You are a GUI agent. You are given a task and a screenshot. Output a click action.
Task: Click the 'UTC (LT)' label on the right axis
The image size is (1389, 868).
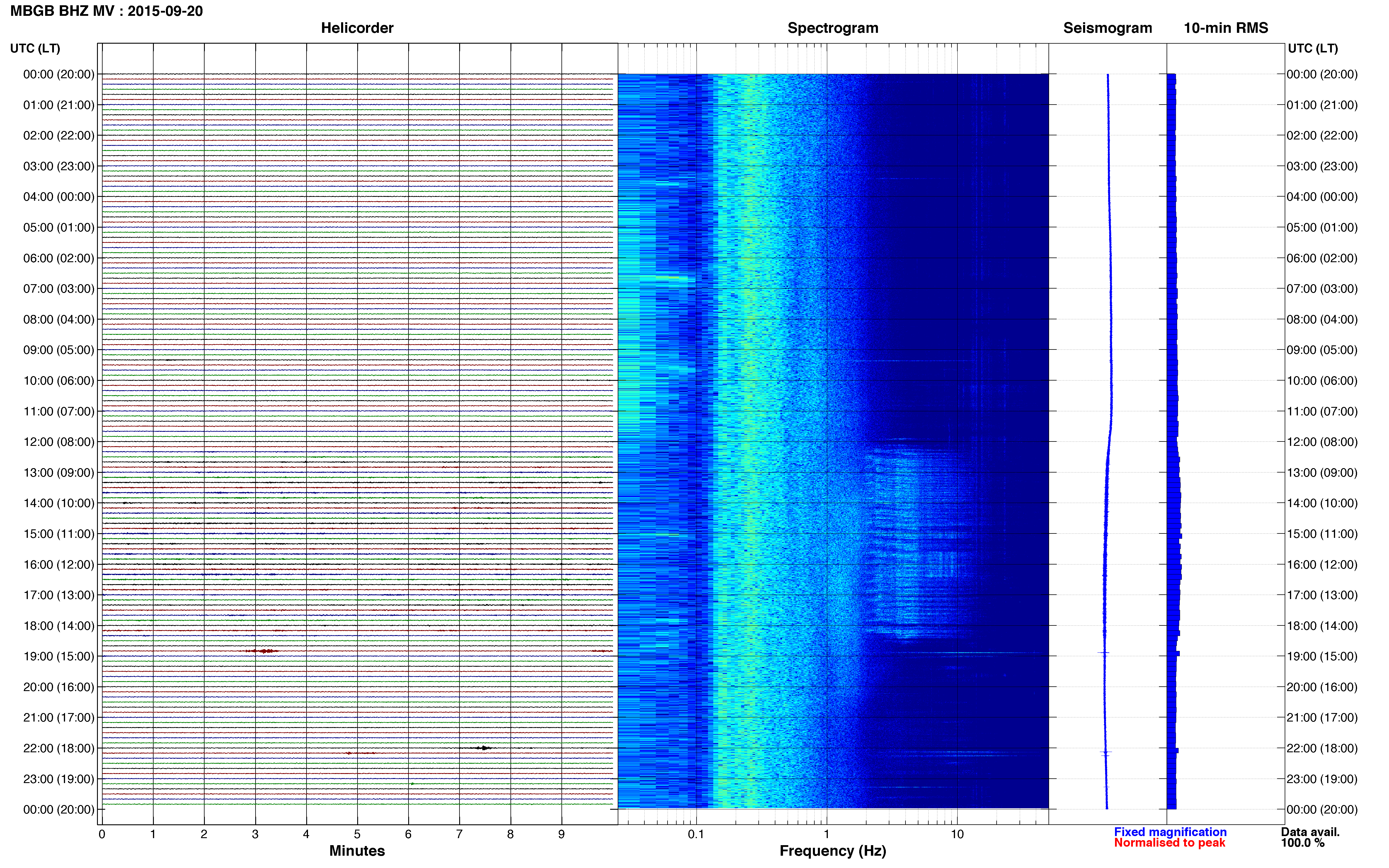[x=1313, y=48]
